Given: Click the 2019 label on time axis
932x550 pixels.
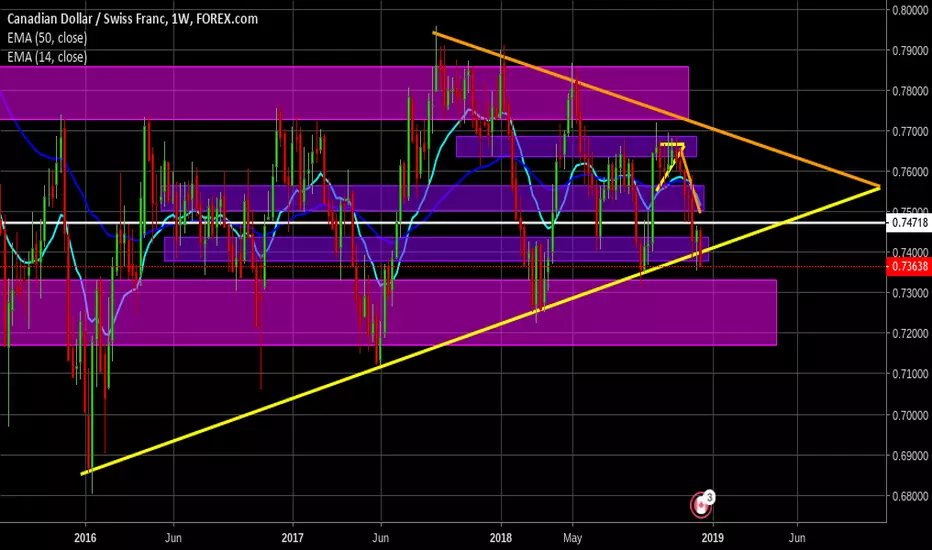Looking at the screenshot, I should point(713,538).
